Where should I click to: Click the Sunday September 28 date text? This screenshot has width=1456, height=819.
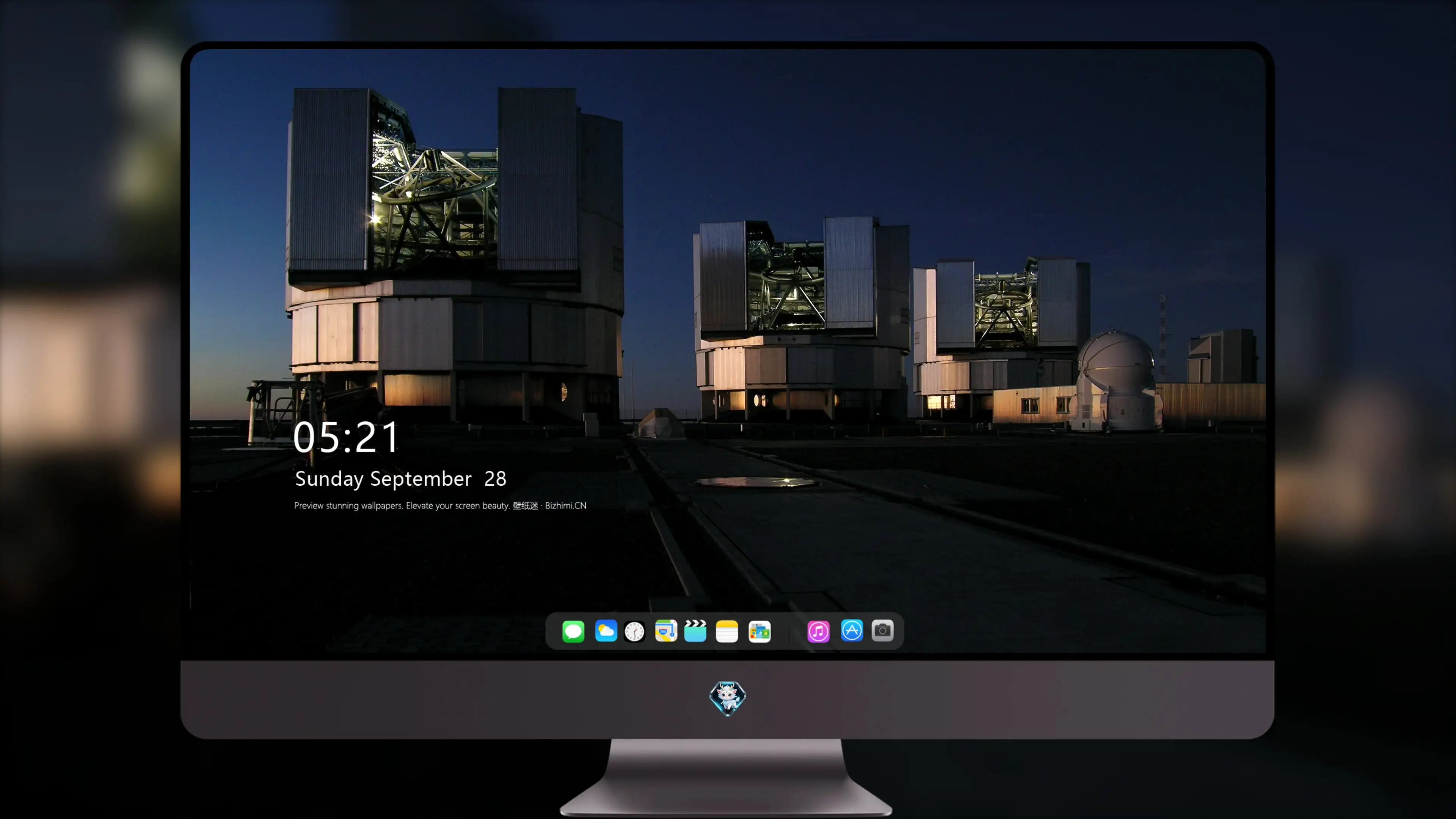(x=401, y=479)
